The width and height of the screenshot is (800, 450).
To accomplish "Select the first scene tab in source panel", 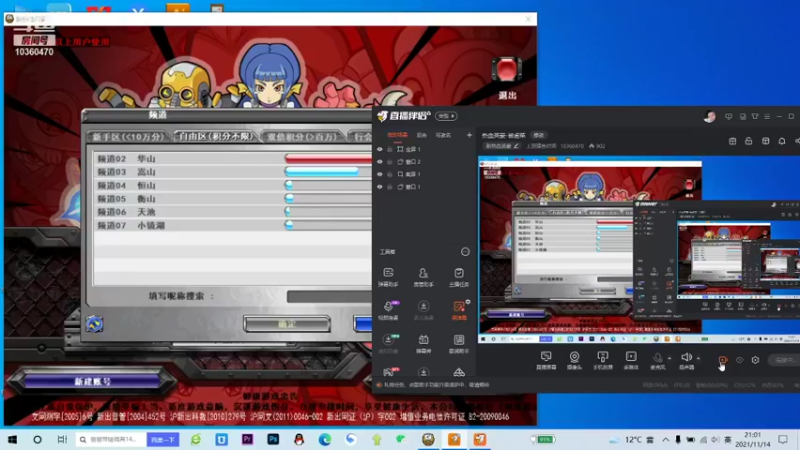I will [x=397, y=135].
